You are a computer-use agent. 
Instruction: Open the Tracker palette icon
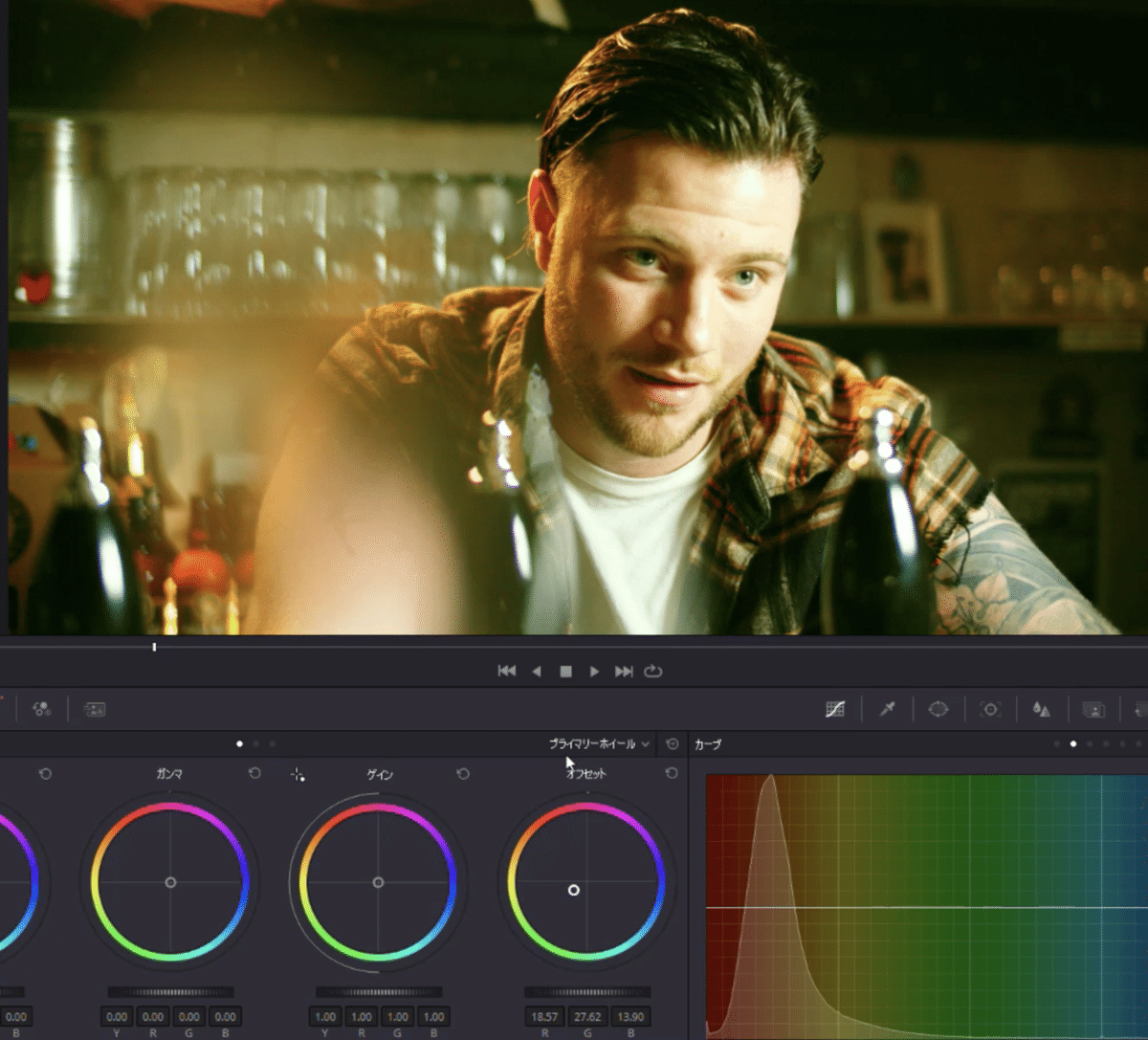(x=990, y=709)
